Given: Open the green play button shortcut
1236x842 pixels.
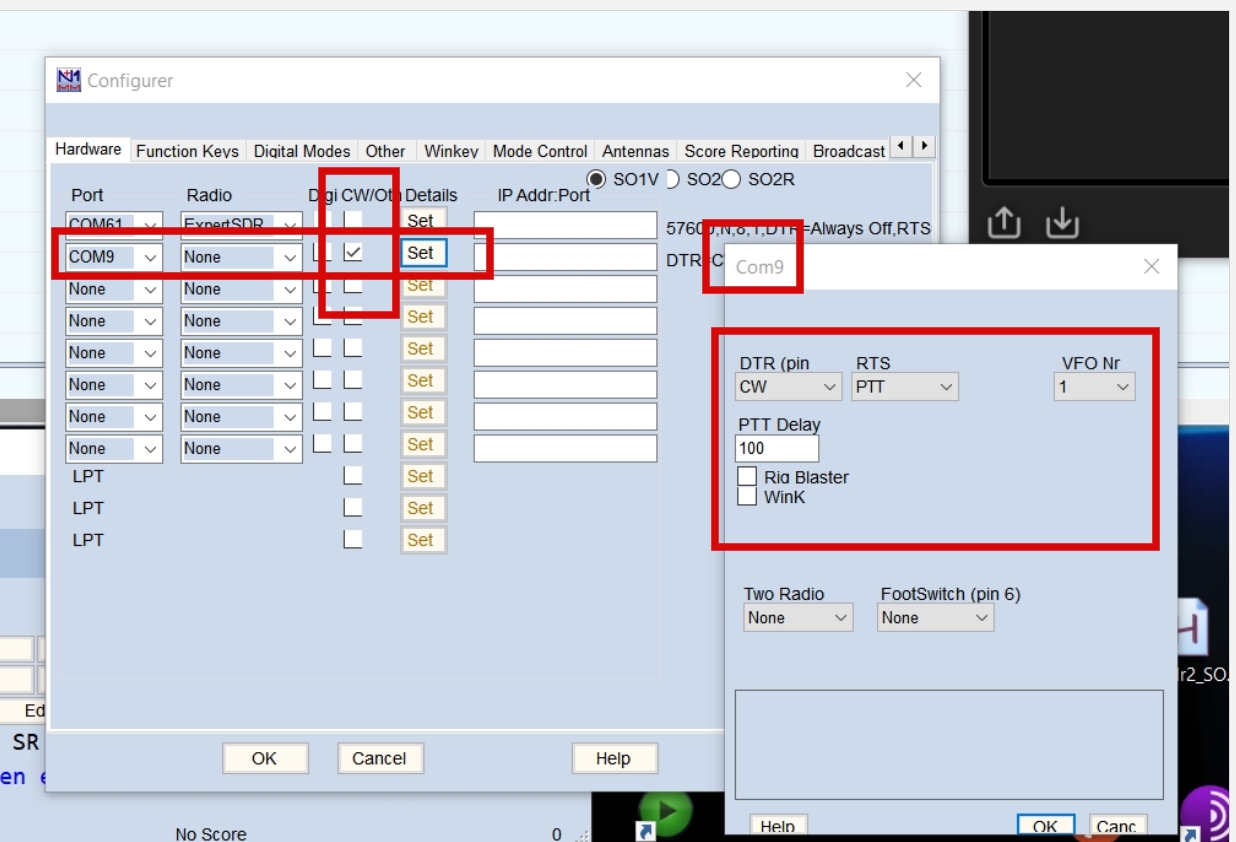Looking at the screenshot, I should (665, 811).
